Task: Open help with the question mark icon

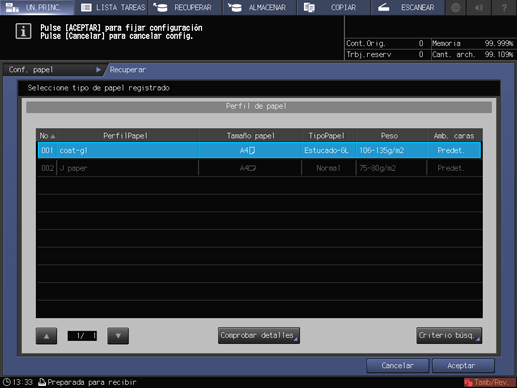Action: tap(504, 7)
